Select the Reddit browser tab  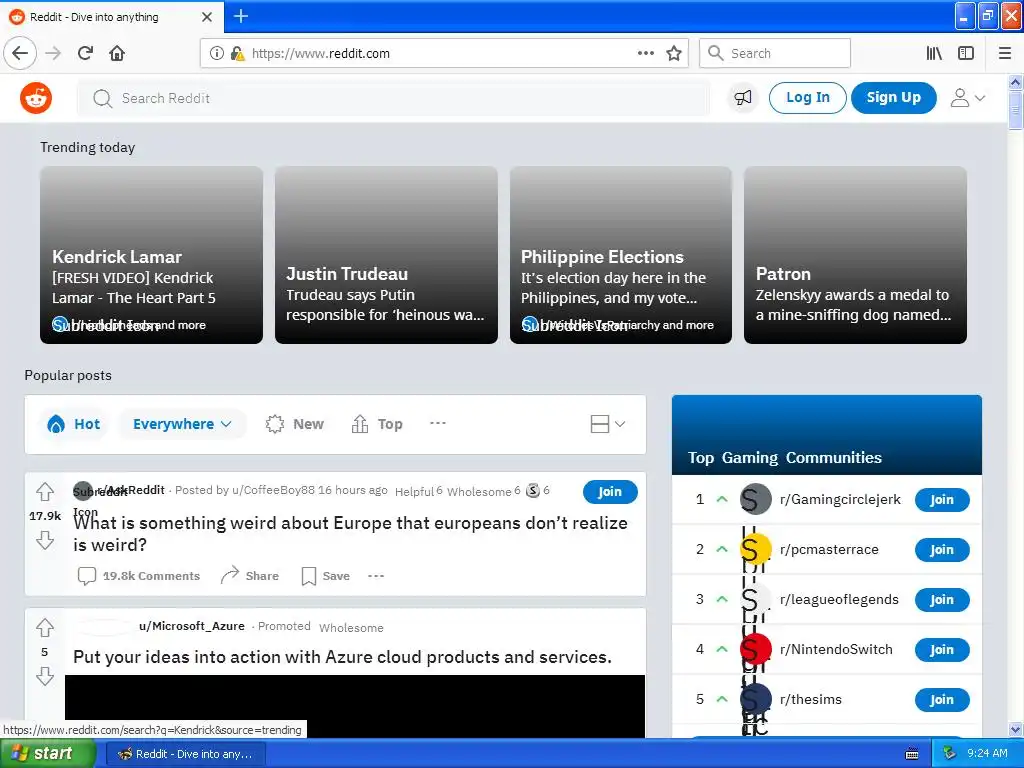point(112,17)
